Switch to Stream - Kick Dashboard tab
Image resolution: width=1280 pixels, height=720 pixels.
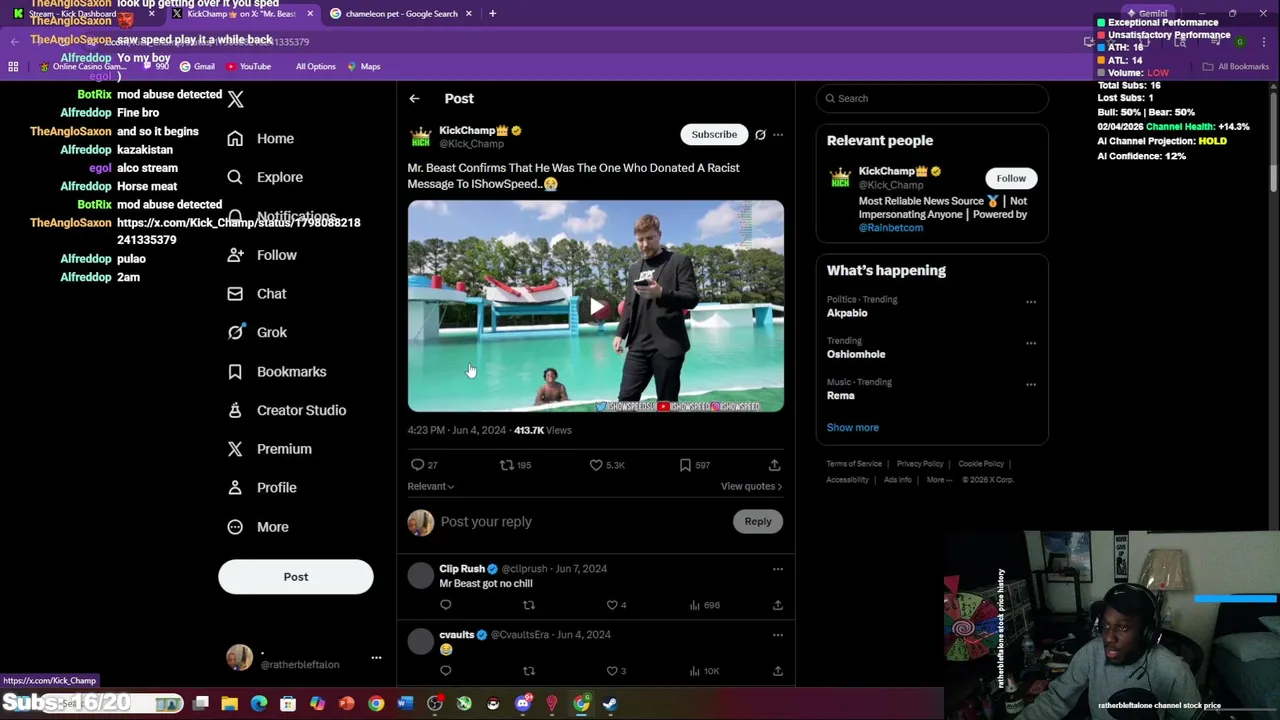[84, 14]
